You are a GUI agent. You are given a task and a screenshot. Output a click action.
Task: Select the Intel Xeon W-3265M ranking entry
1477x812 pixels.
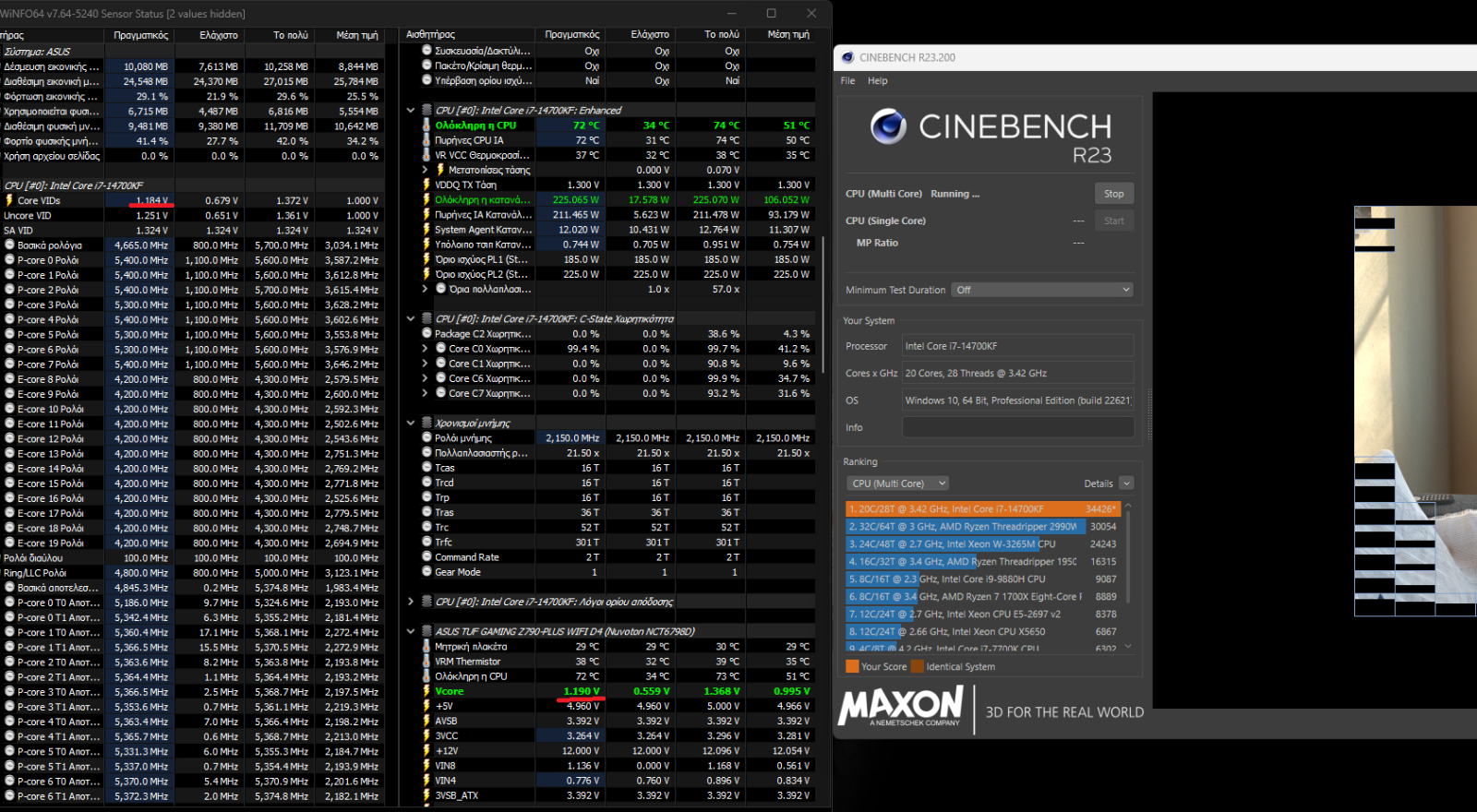pyautogui.click(x=982, y=544)
